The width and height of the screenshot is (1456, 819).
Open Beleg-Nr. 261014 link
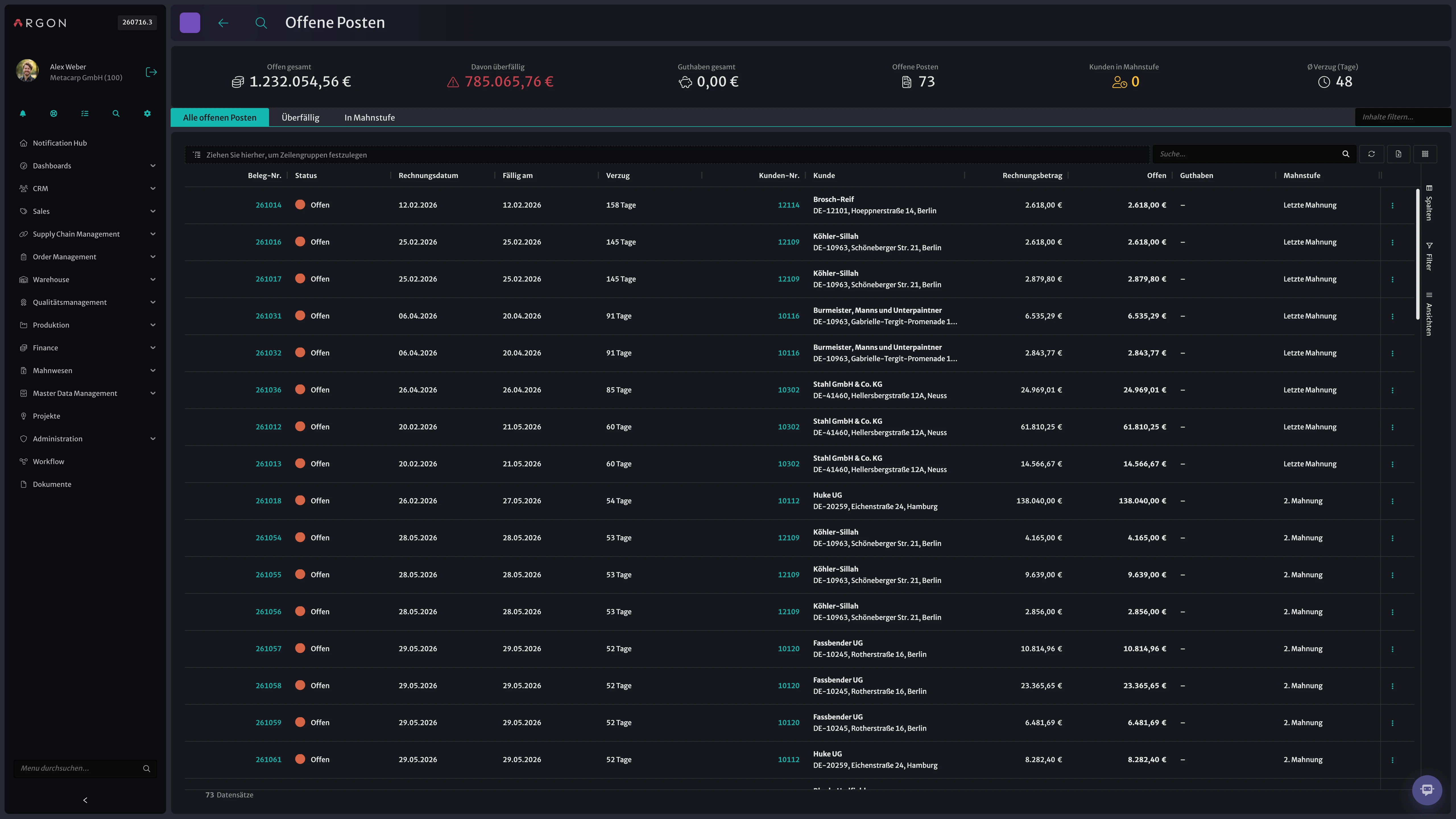[268, 205]
